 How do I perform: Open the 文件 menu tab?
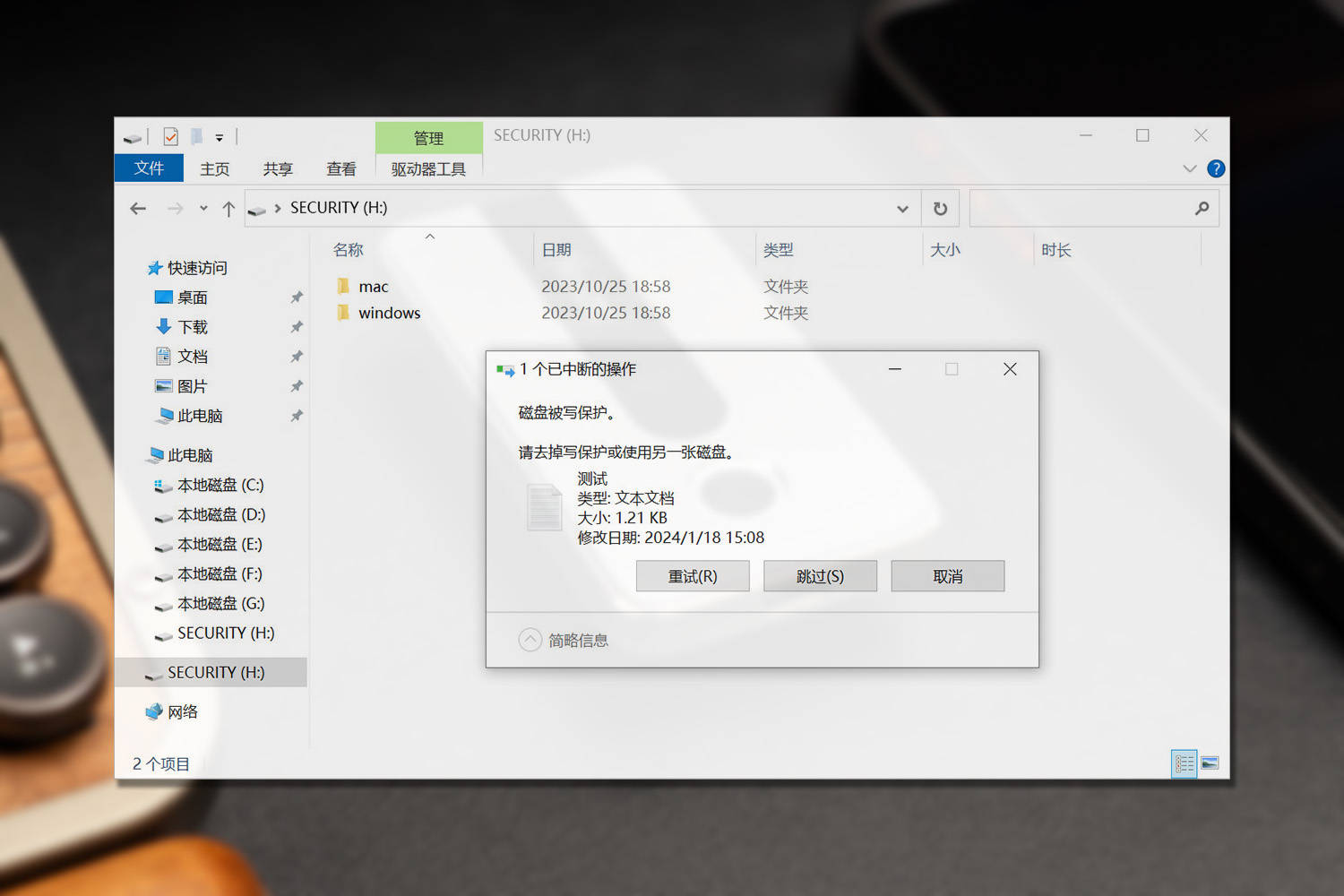click(x=149, y=168)
